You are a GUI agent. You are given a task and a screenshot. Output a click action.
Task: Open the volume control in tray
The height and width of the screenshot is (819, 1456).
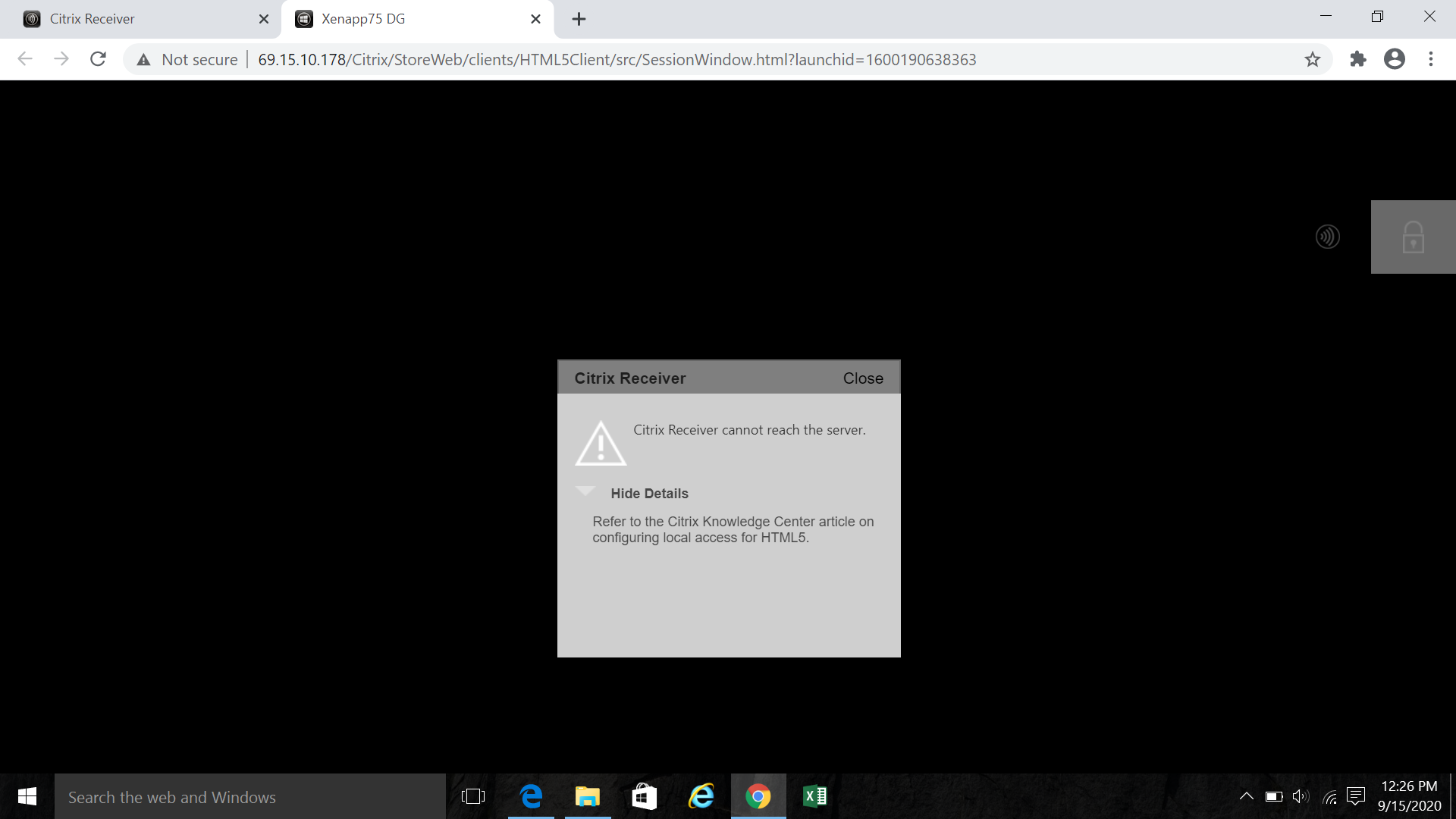[x=1301, y=796]
